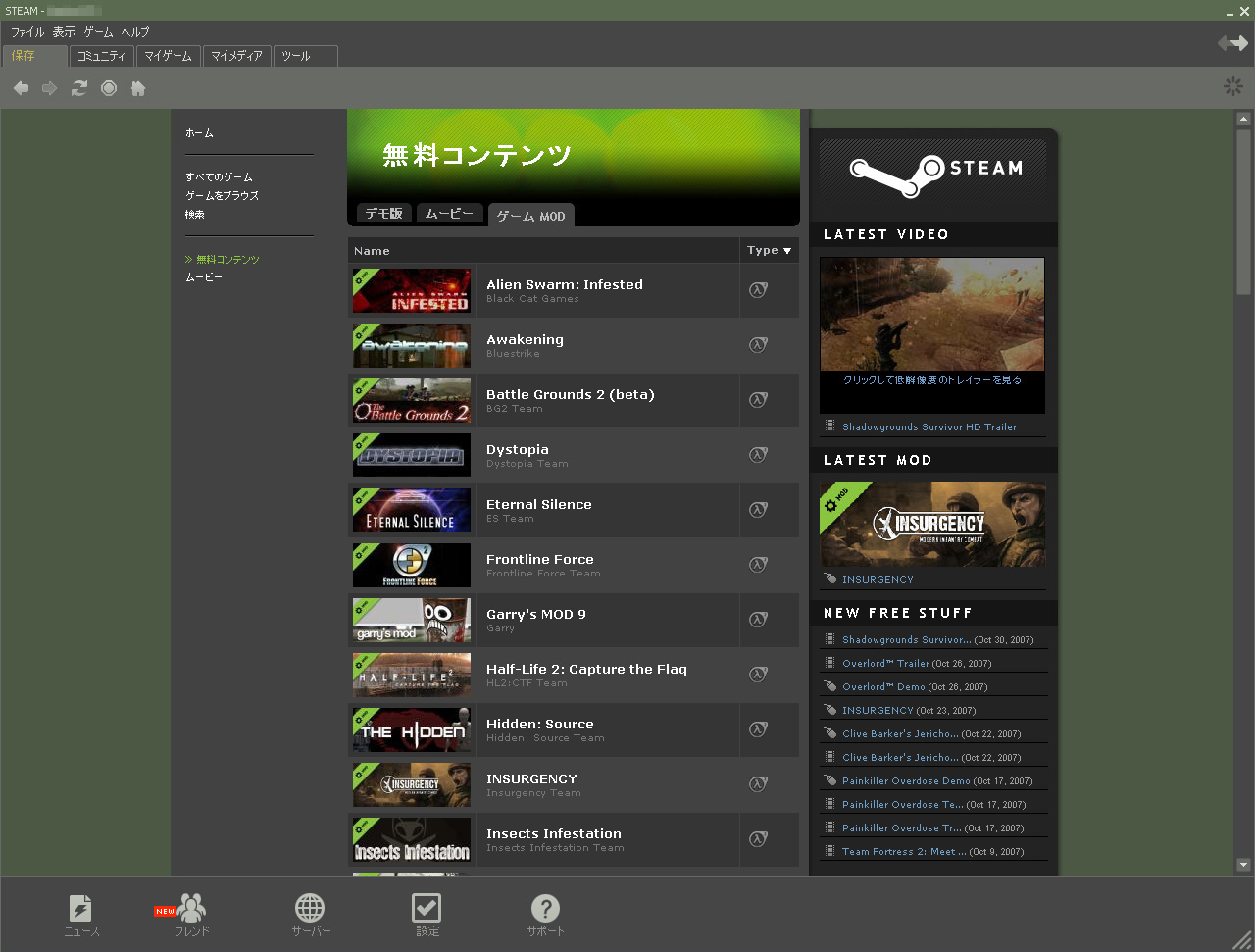Open the ゲーム menu
Screen dimensions: 1255x952
[98, 32]
